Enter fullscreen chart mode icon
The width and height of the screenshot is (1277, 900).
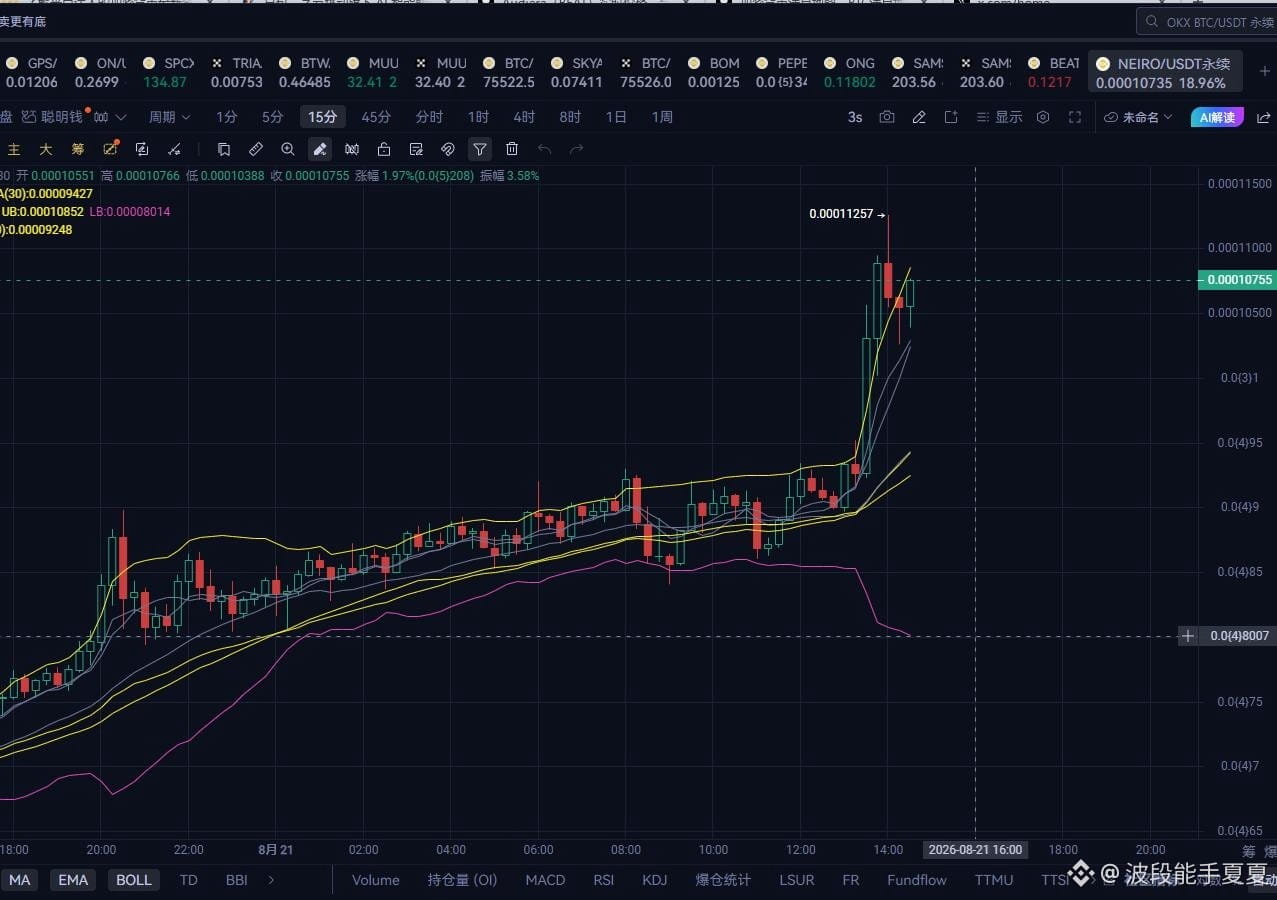[x=1075, y=117]
